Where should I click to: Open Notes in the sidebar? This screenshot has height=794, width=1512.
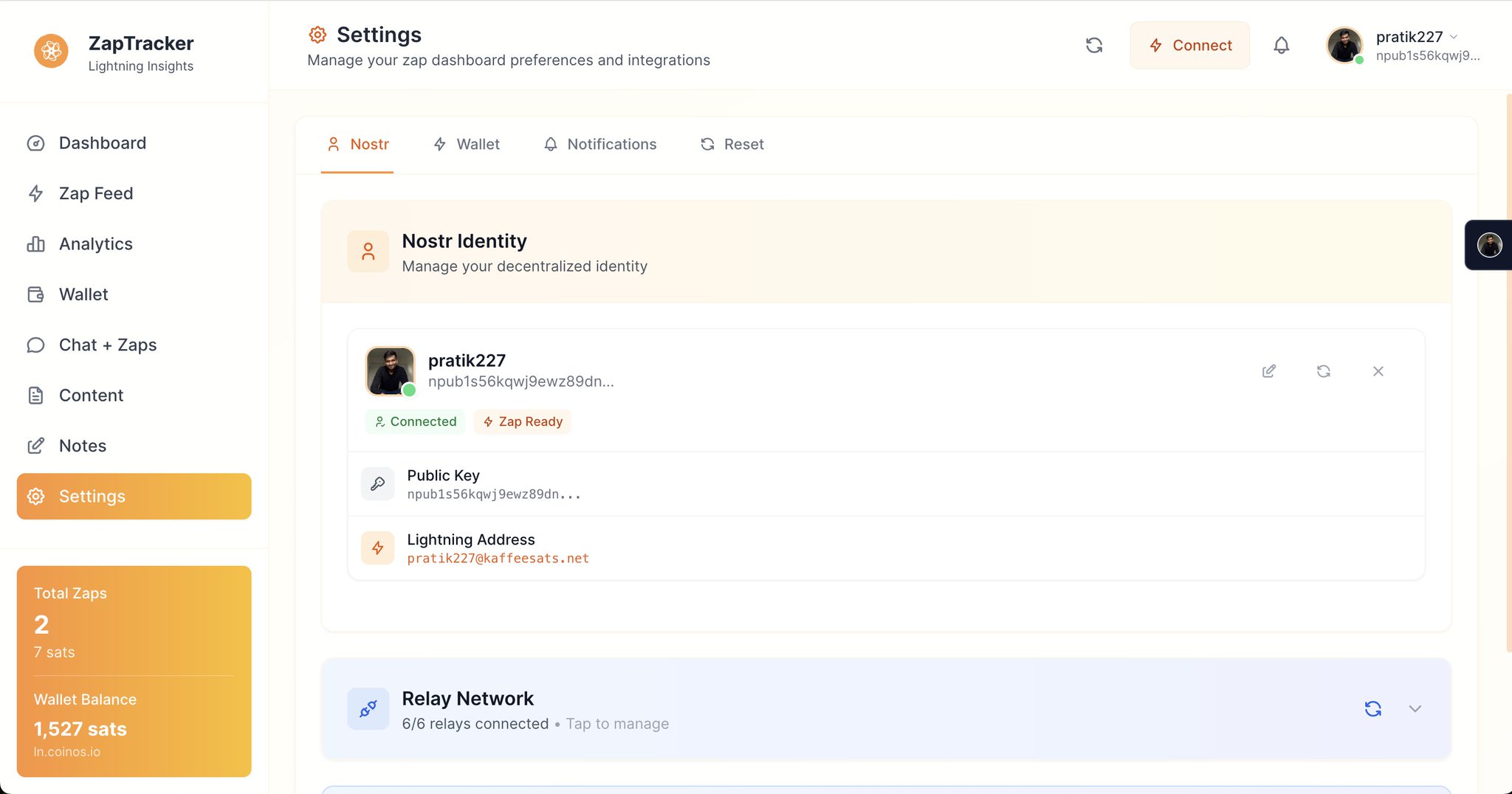coord(134,446)
